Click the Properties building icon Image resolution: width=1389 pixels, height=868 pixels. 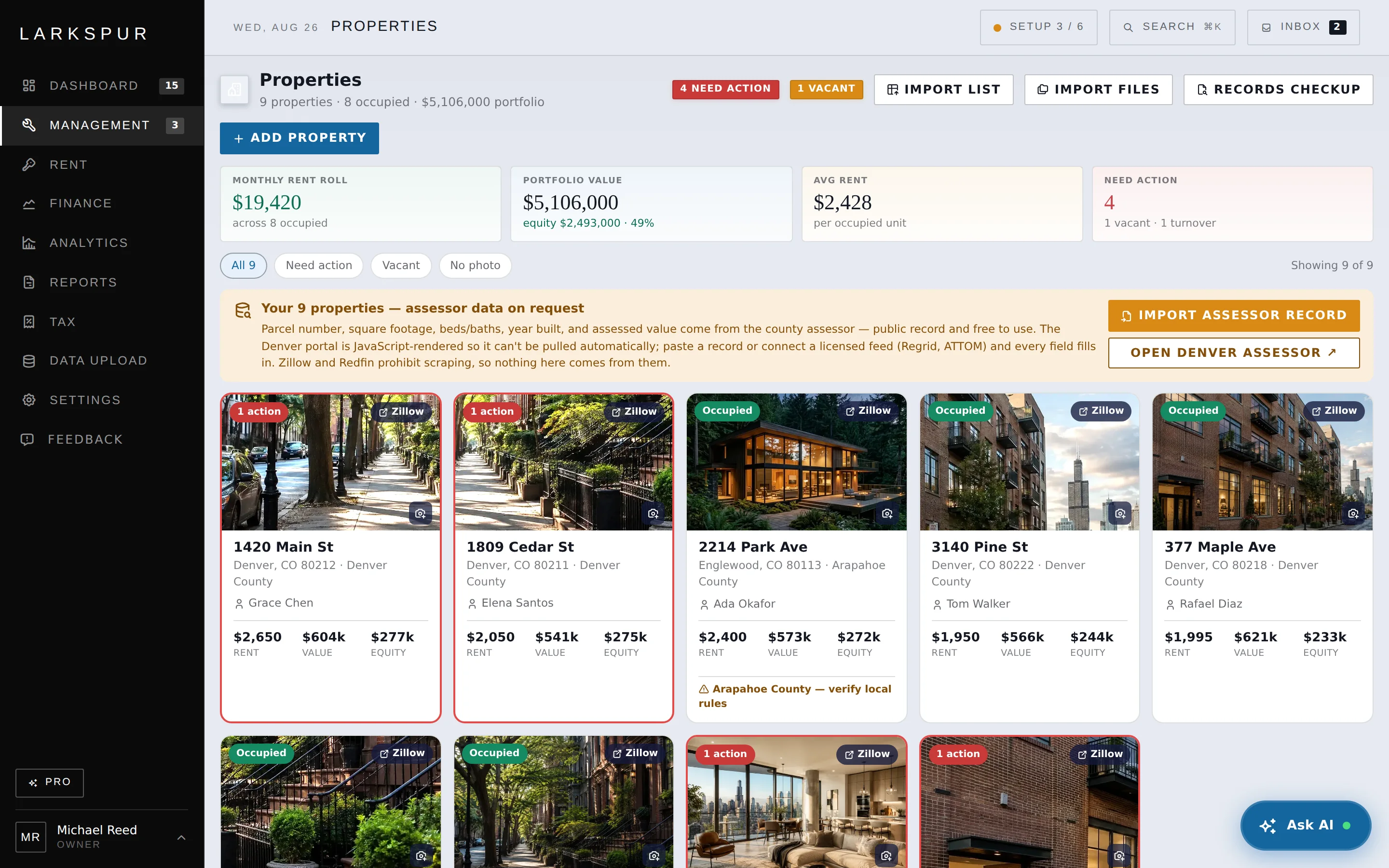[234, 90]
